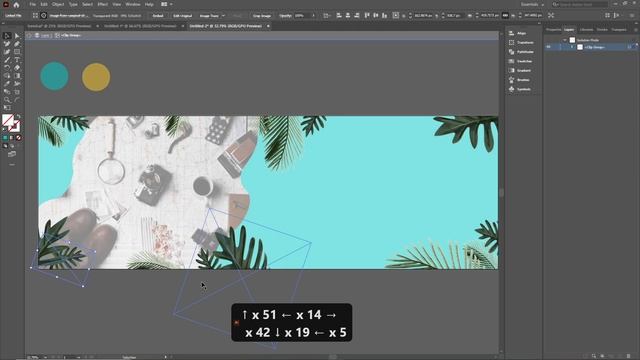Click the exit isolation mode back arrow
This screenshot has height=360, width=640.
pos(29,36)
